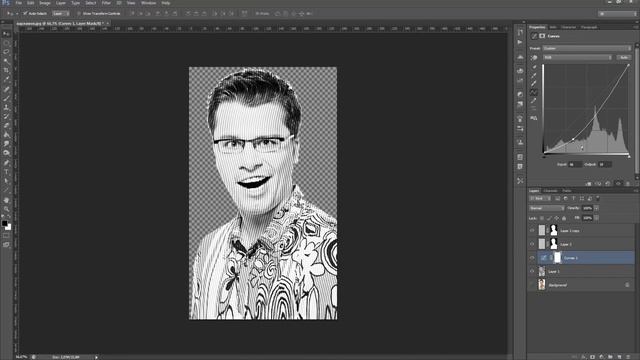Add layer style fx icon

click(x=583, y=357)
